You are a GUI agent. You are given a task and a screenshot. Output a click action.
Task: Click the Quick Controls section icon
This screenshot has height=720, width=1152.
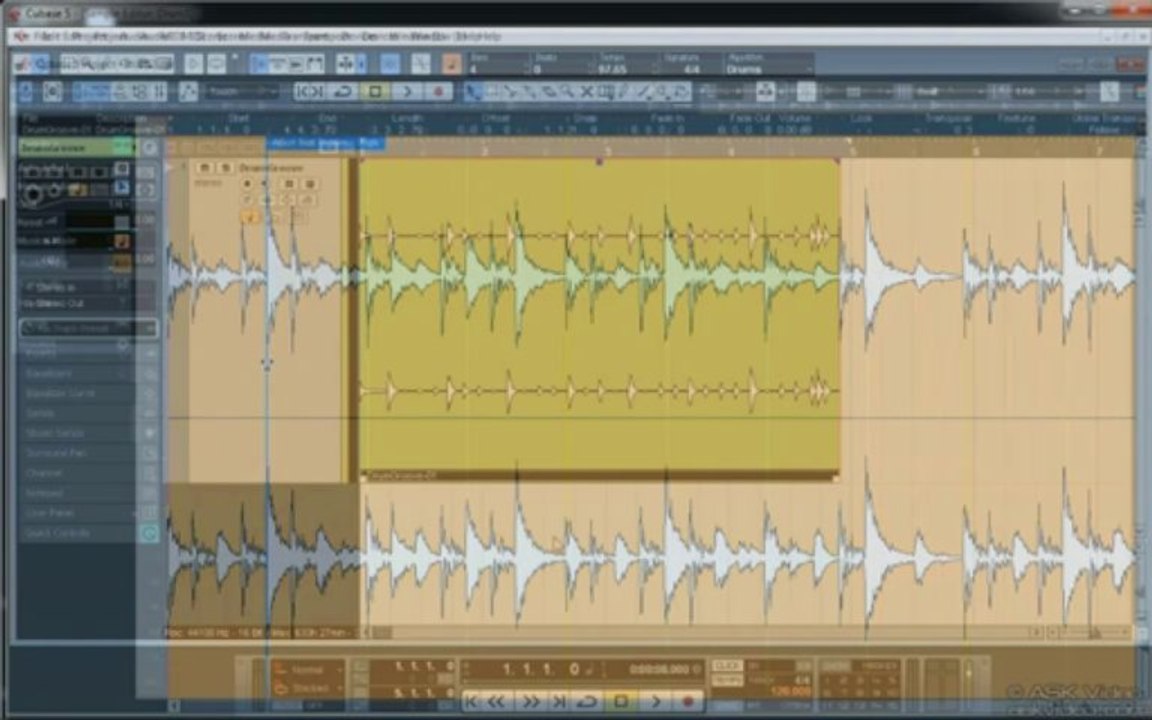click(149, 533)
